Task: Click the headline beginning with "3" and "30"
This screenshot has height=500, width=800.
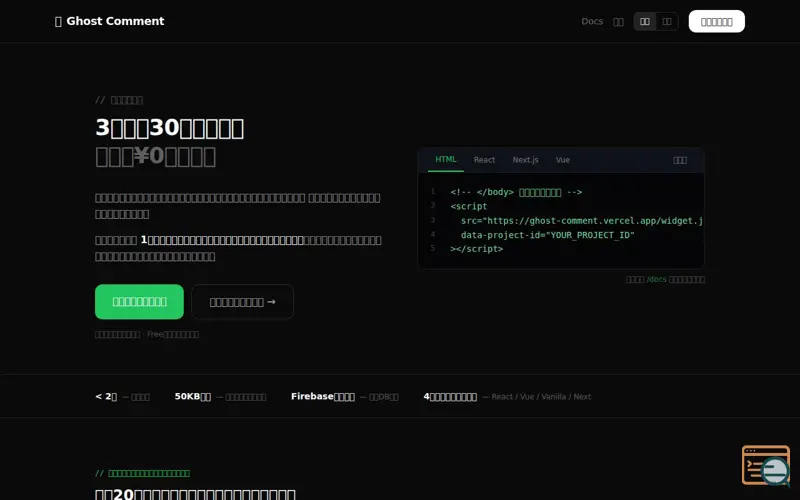Action: (x=169, y=128)
